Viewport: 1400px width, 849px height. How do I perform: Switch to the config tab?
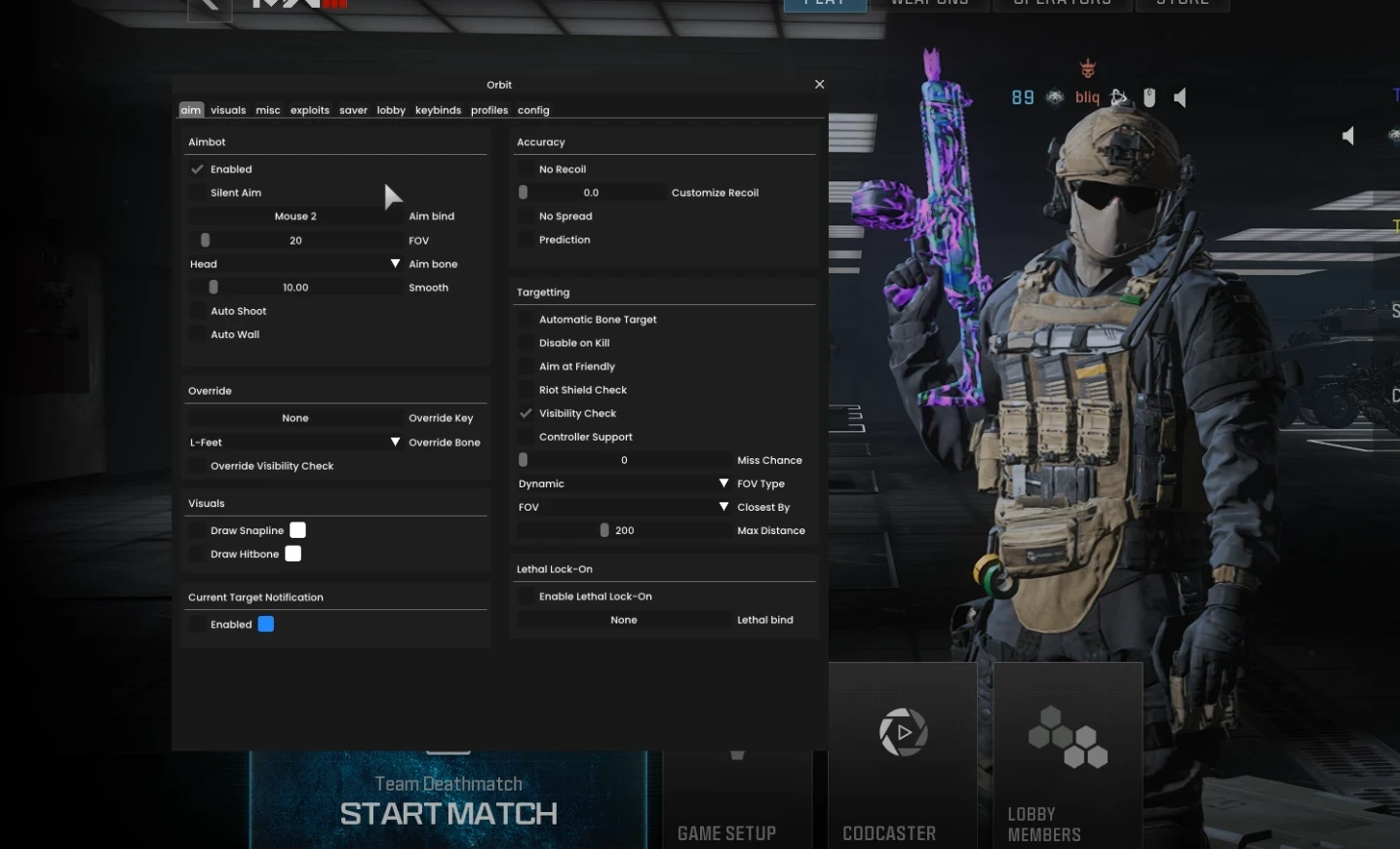533,110
